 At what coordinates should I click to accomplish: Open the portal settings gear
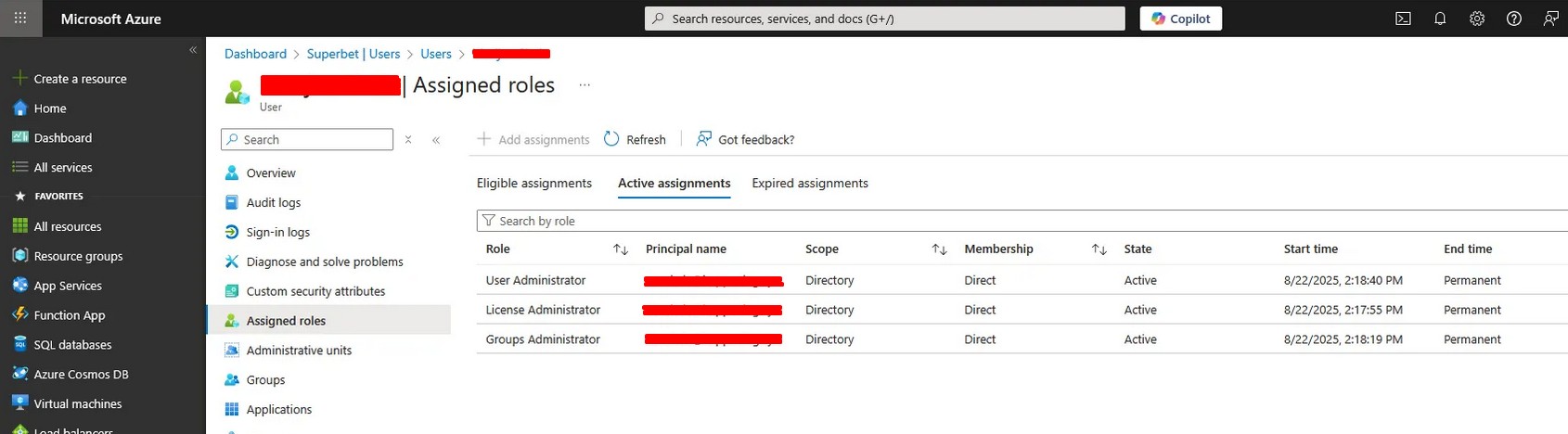[1477, 19]
